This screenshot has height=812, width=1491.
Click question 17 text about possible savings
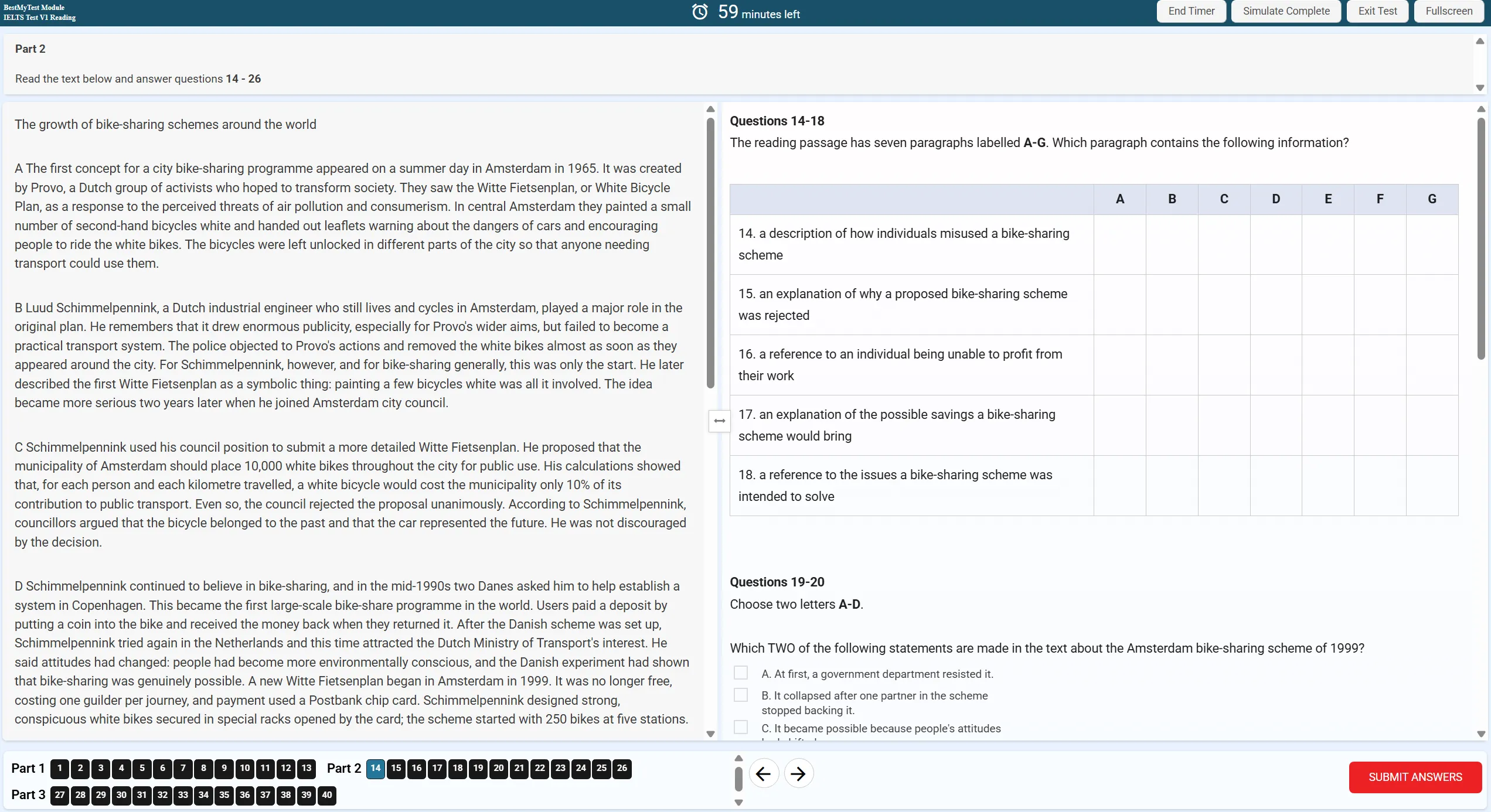tap(897, 425)
